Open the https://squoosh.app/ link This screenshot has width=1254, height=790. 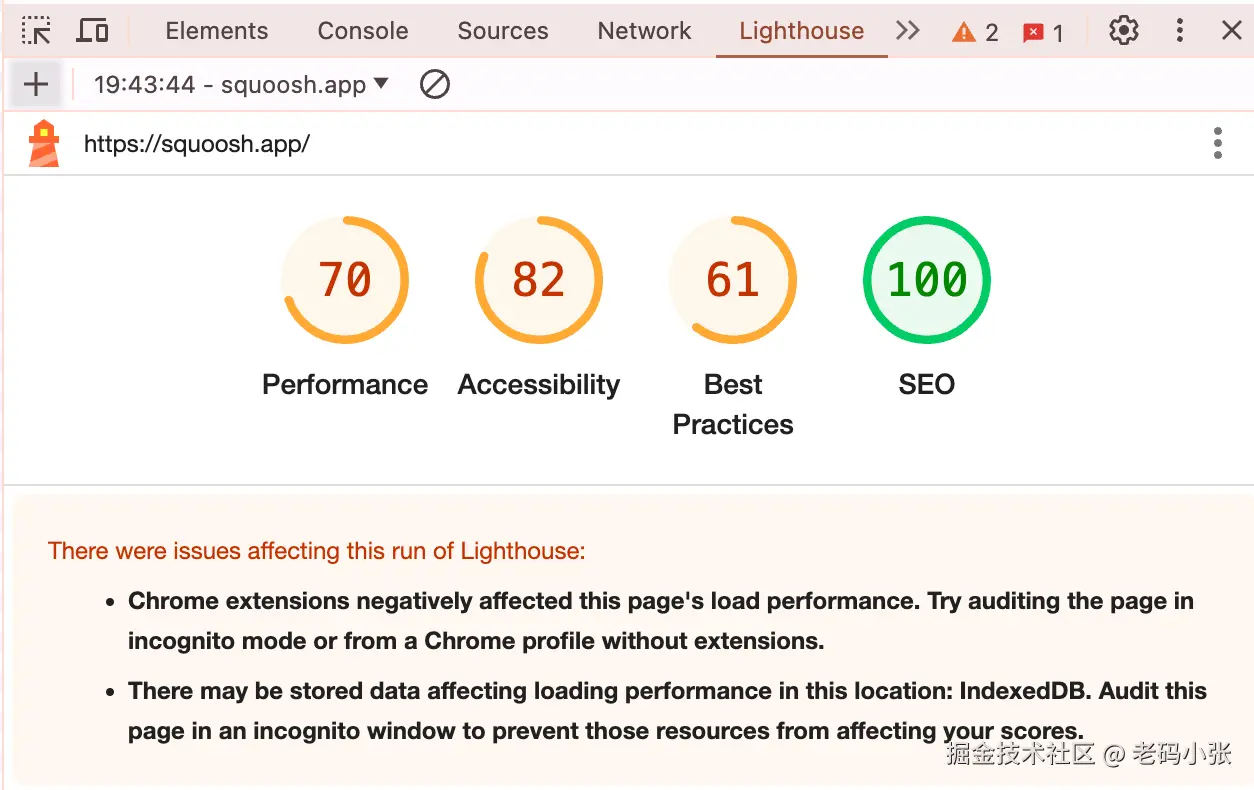coord(197,144)
